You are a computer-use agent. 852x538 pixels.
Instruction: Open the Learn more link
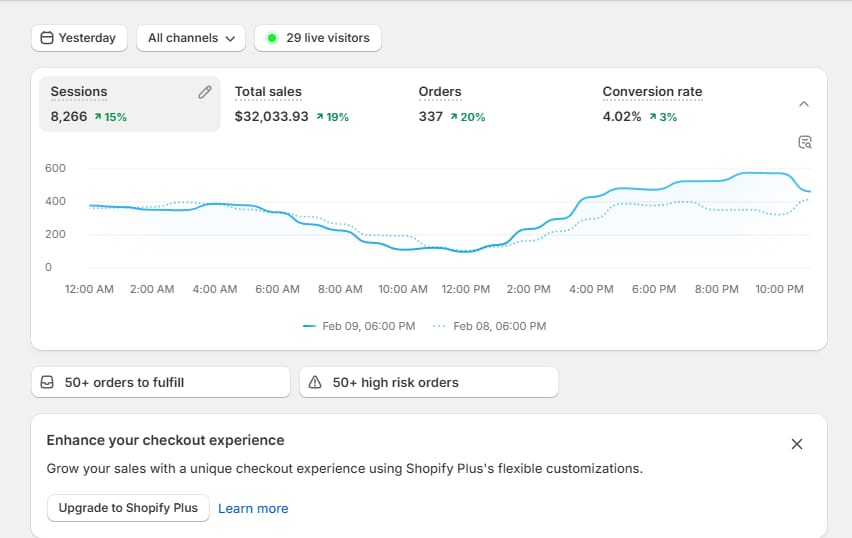click(x=253, y=508)
